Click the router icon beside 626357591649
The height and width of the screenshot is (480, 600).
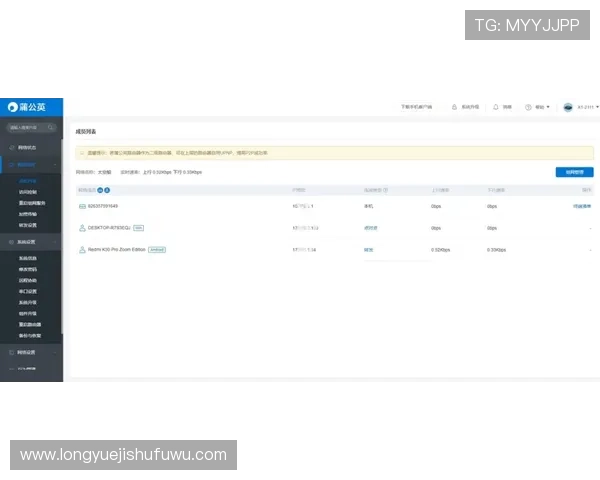click(82, 206)
